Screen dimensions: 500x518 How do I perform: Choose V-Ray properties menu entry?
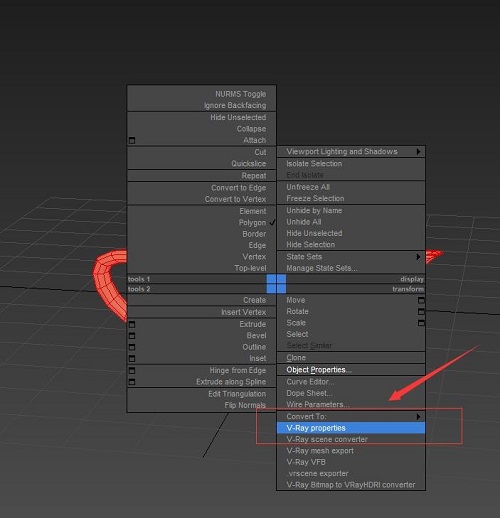coord(351,428)
